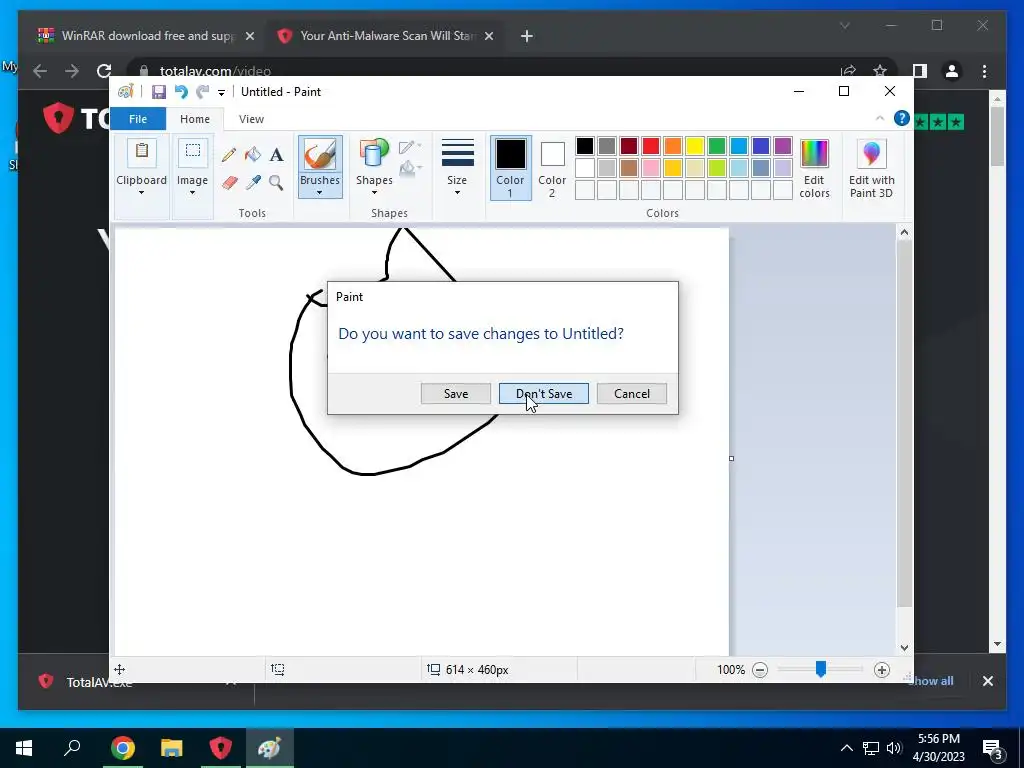The width and height of the screenshot is (1024, 768).
Task: Click the Select rectangle icon under Image
Action: click(x=193, y=152)
